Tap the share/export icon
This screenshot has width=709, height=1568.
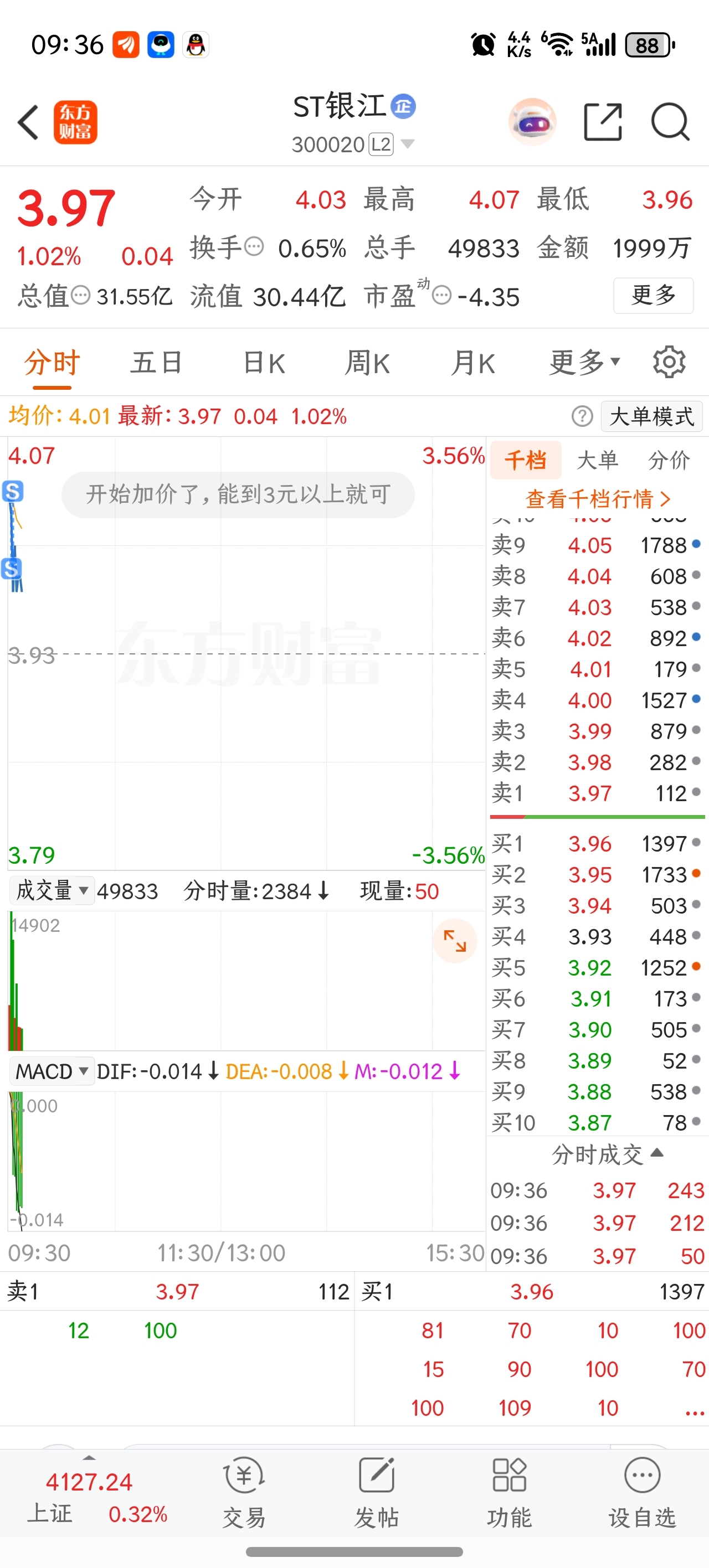tap(603, 122)
